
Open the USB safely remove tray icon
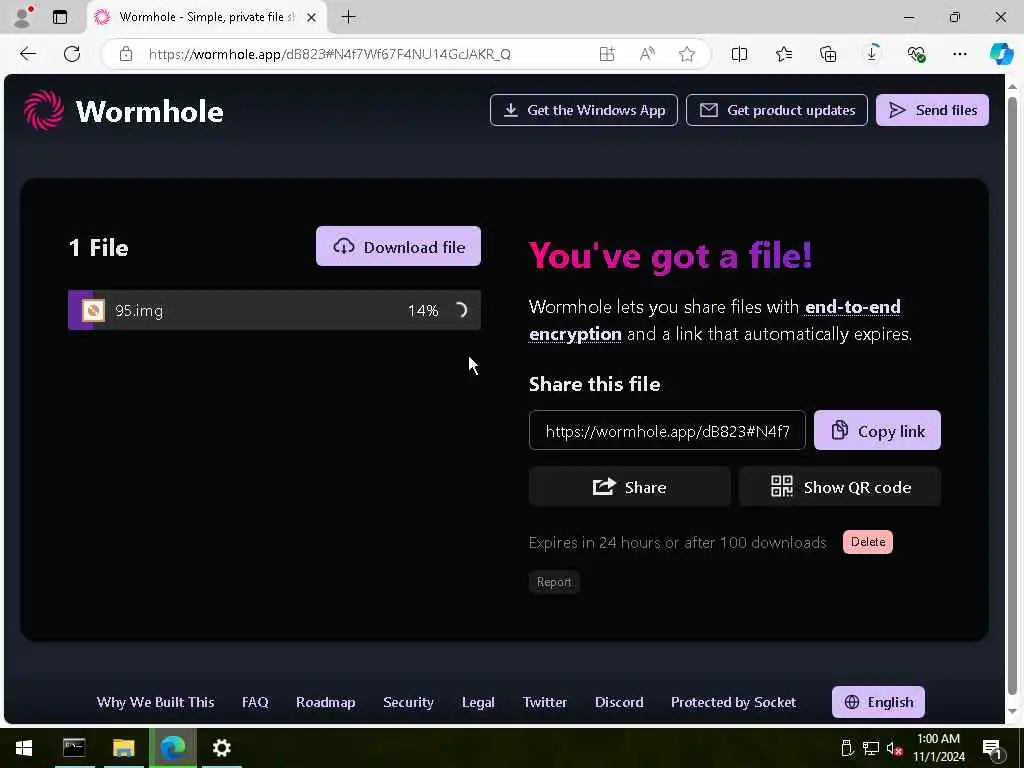(847, 748)
